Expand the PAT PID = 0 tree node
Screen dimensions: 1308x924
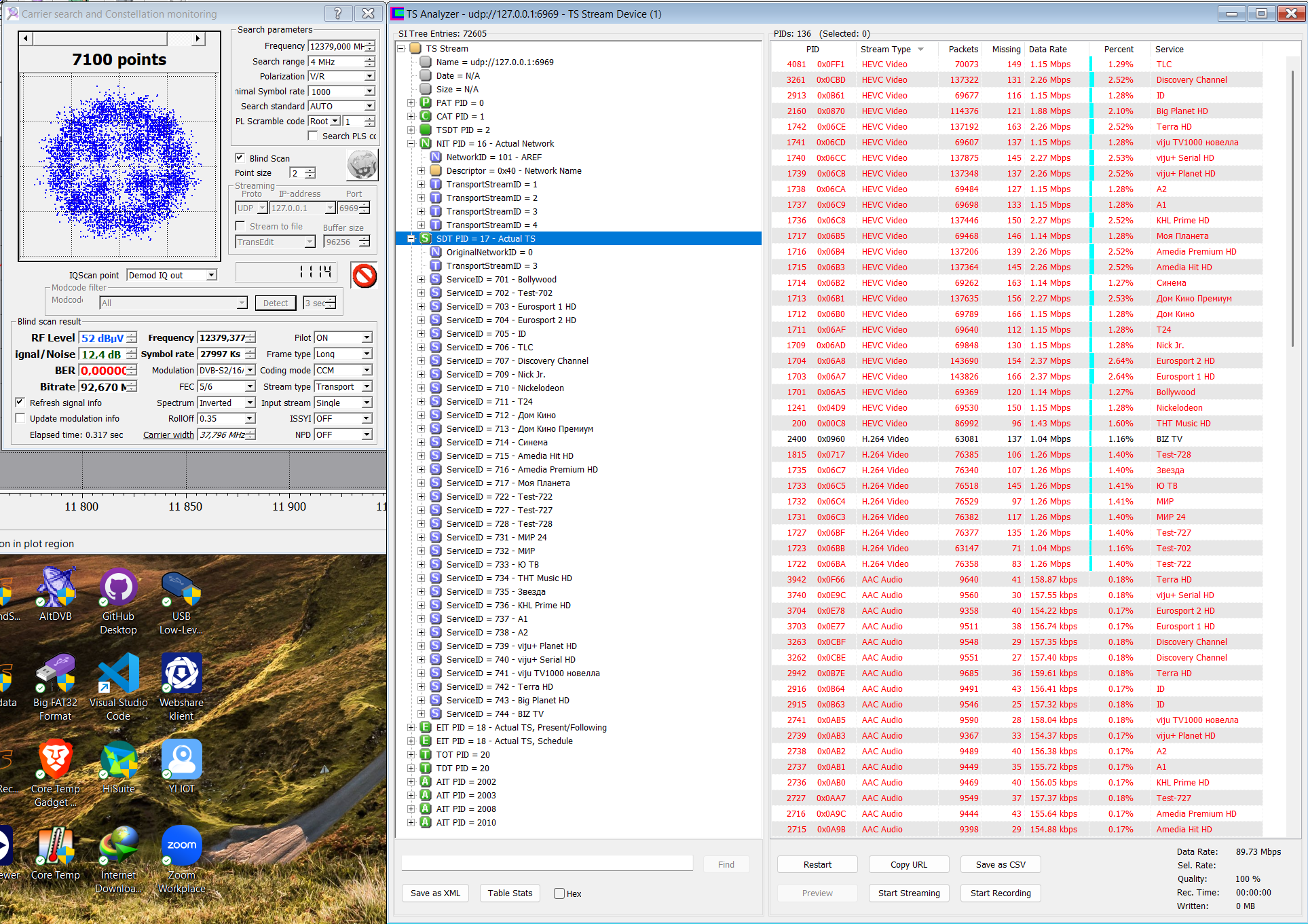(411, 103)
